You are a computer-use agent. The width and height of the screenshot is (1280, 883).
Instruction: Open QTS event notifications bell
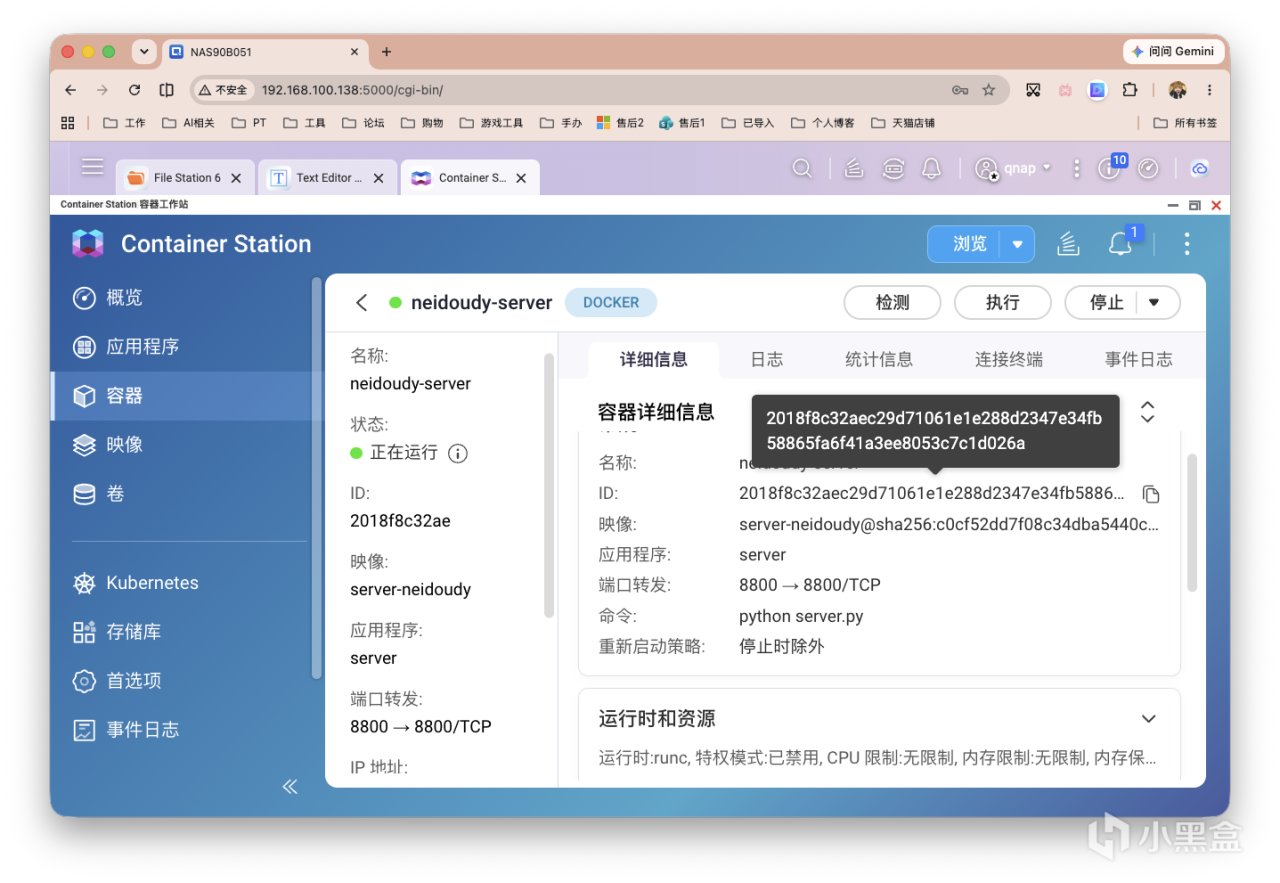pyautogui.click(x=931, y=169)
